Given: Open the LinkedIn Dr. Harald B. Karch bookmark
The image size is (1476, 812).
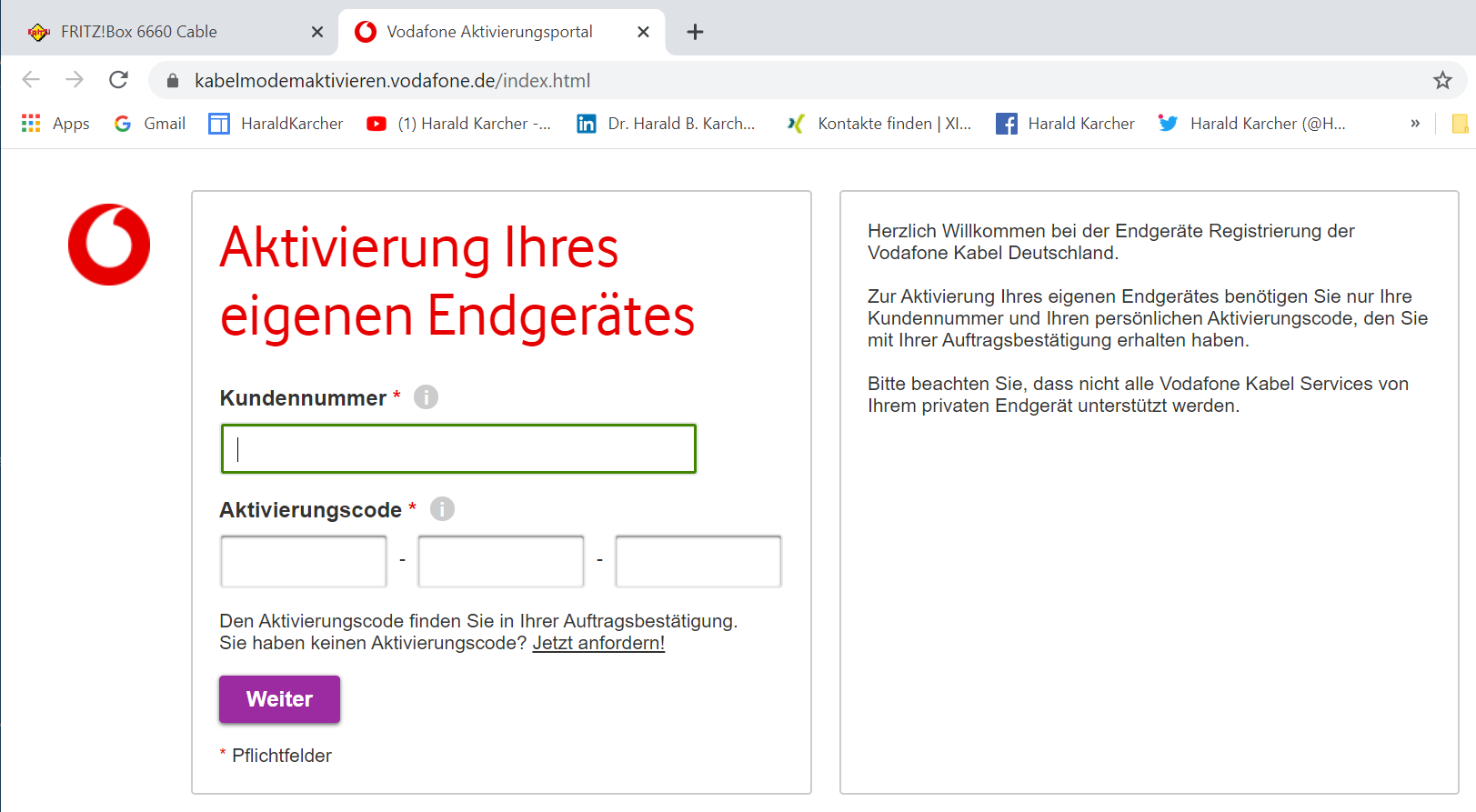Looking at the screenshot, I should (666, 124).
